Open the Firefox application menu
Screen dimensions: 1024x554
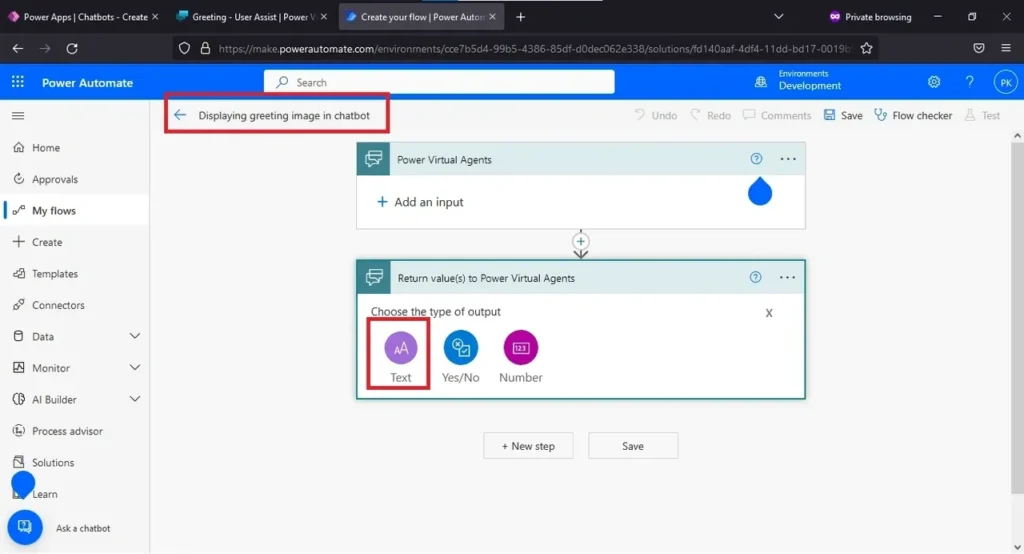tap(1006, 48)
